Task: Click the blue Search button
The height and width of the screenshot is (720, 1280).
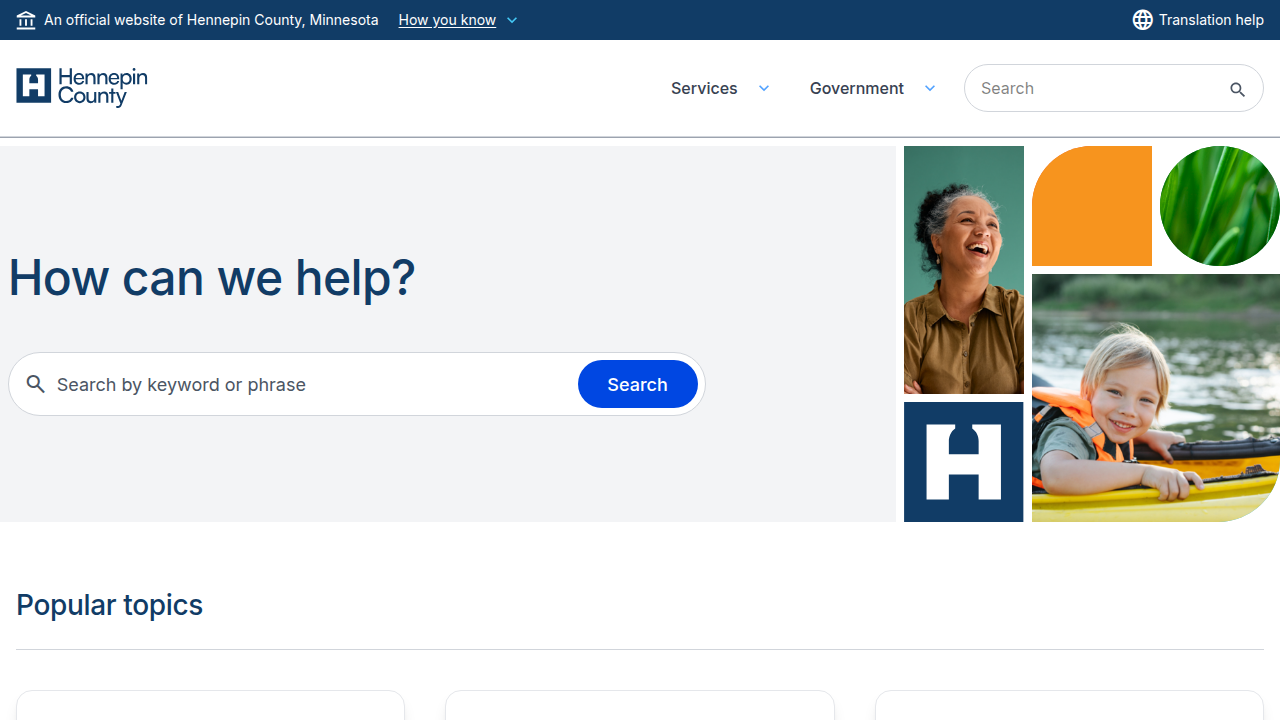Action: tap(638, 384)
